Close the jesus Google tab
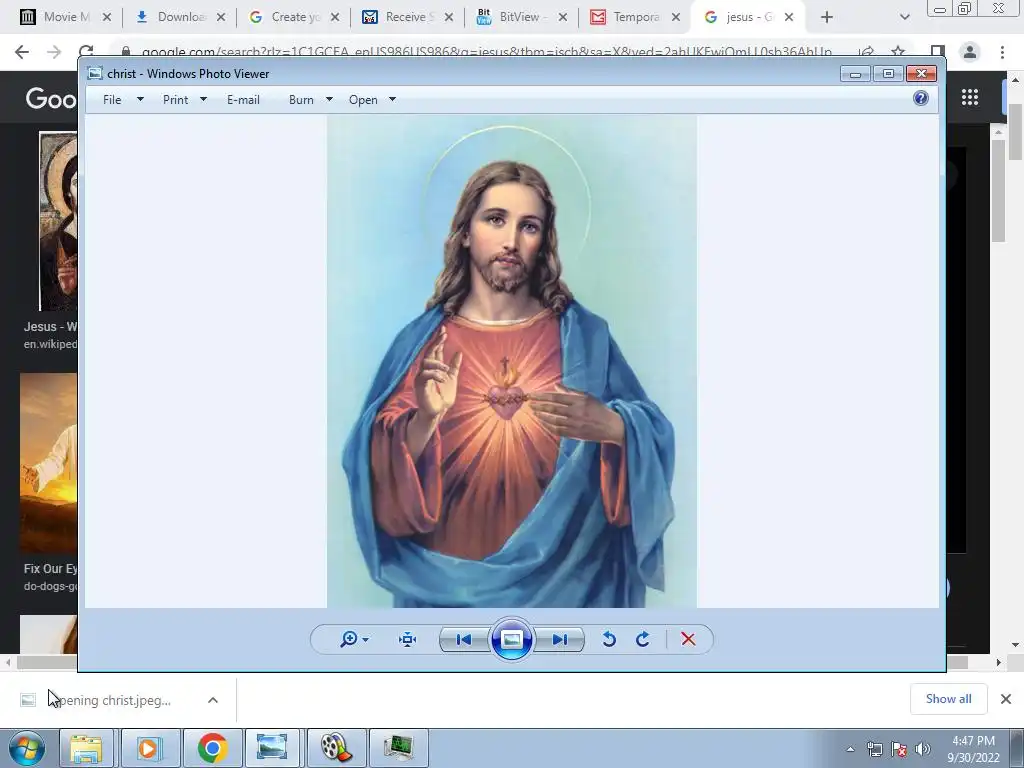 [789, 17]
